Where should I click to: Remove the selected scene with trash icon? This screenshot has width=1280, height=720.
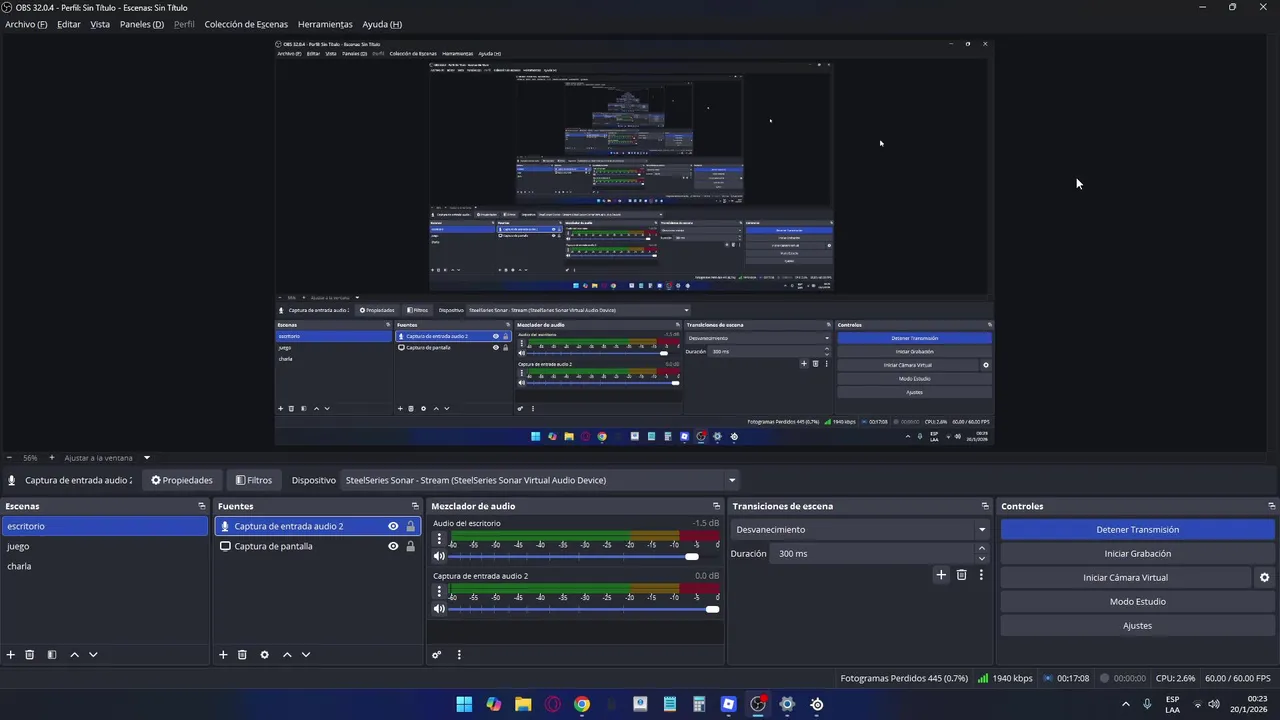click(30, 655)
